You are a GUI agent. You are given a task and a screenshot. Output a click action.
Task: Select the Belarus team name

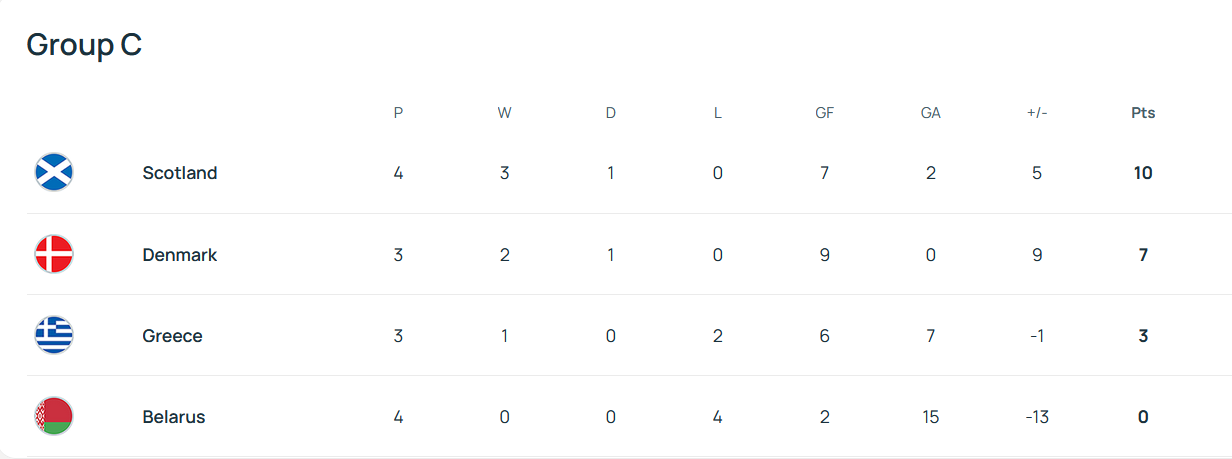click(174, 417)
